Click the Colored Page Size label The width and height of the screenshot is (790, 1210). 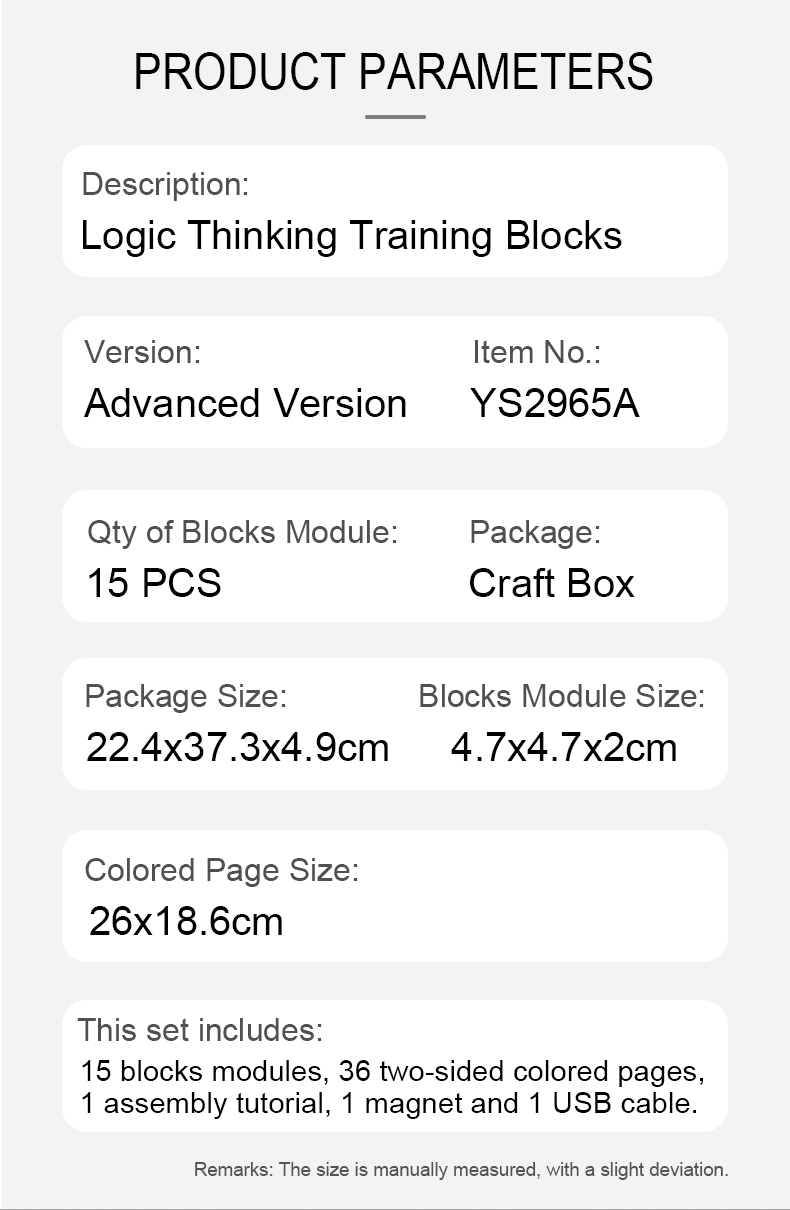(x=221, y=870)
